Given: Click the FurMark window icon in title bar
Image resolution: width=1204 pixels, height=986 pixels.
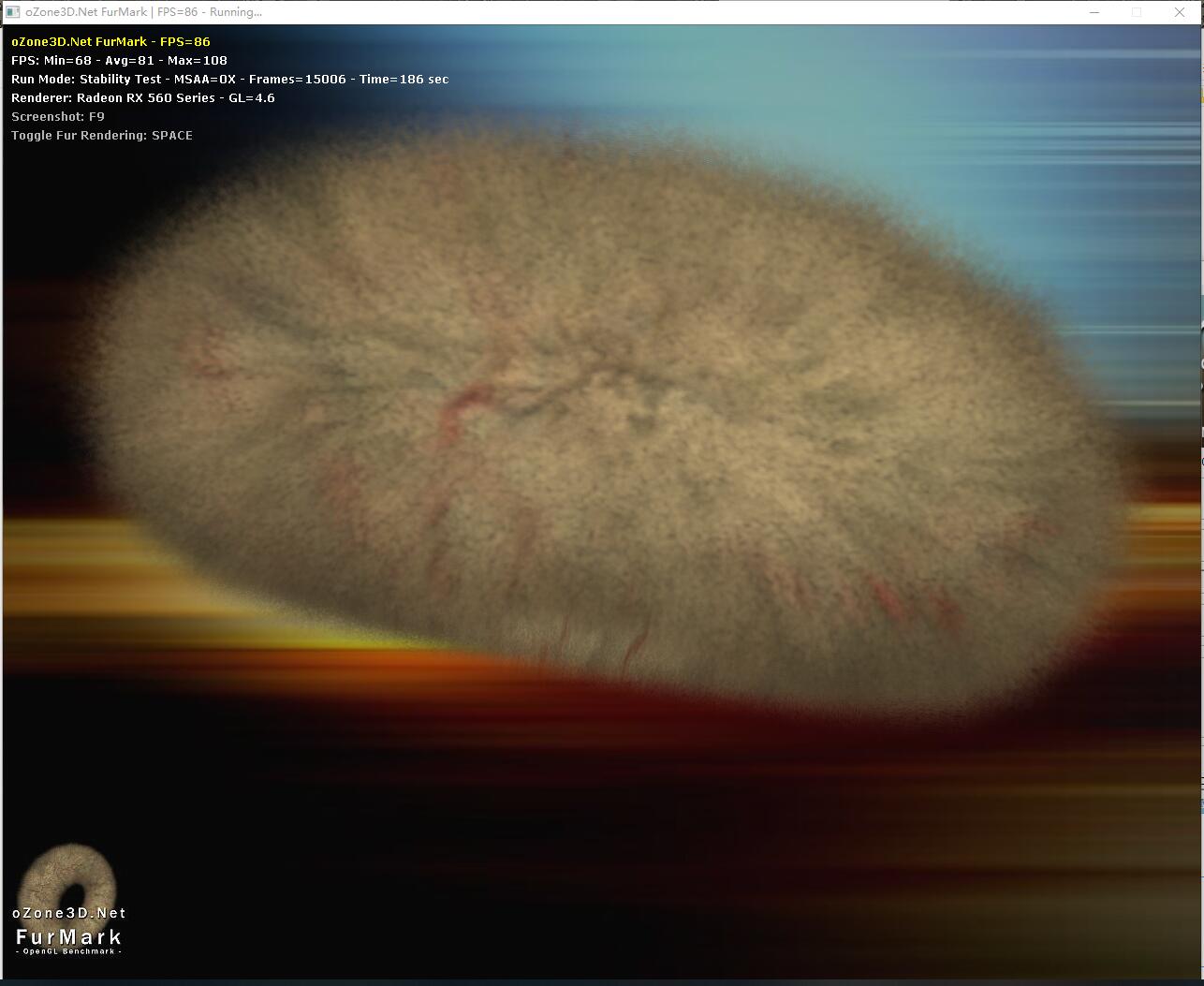Looking at the screenshot, I should click(13, 12).
